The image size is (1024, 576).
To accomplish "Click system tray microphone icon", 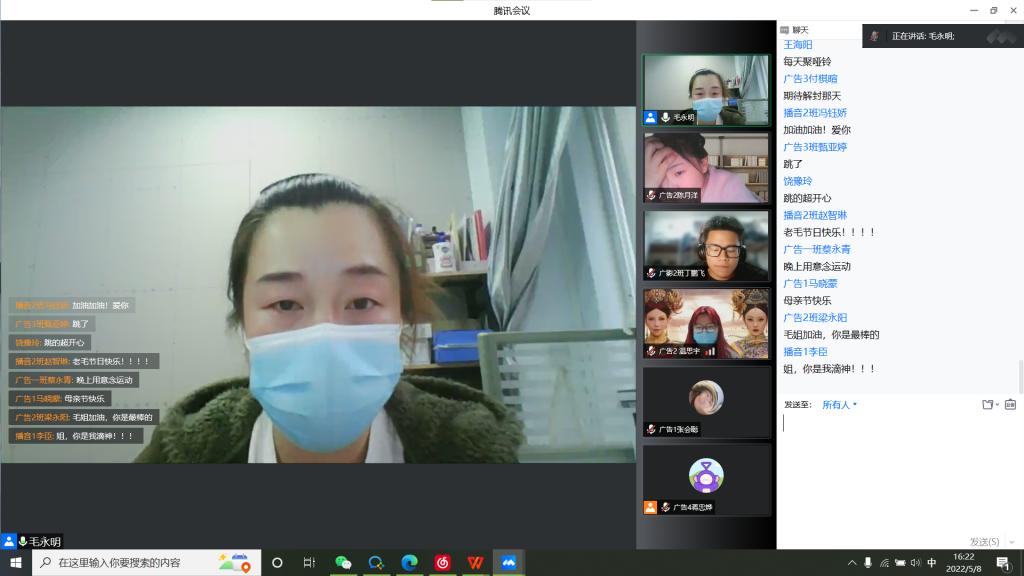I will [x=868, y=563].
